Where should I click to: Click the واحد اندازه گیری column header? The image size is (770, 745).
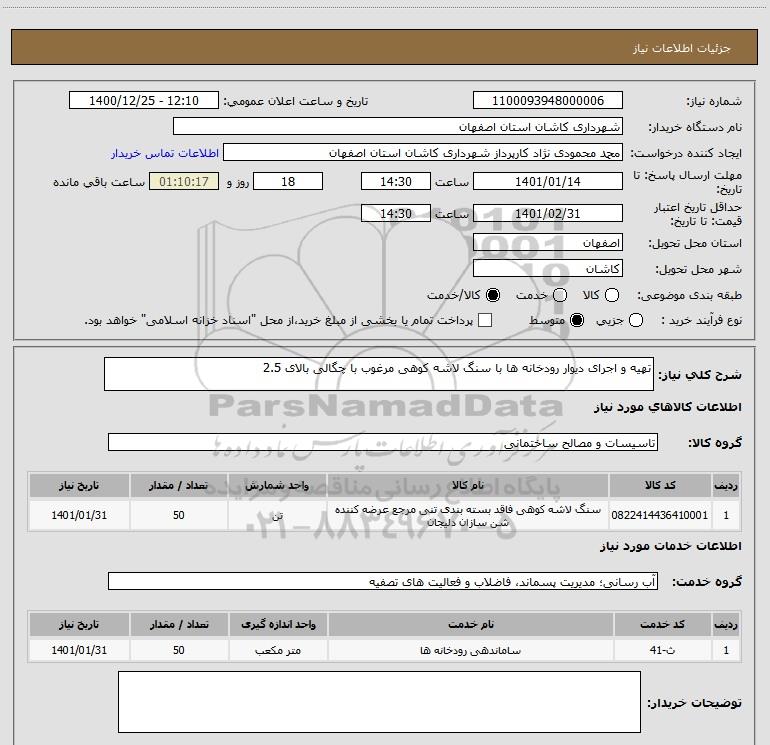(278, 624)
